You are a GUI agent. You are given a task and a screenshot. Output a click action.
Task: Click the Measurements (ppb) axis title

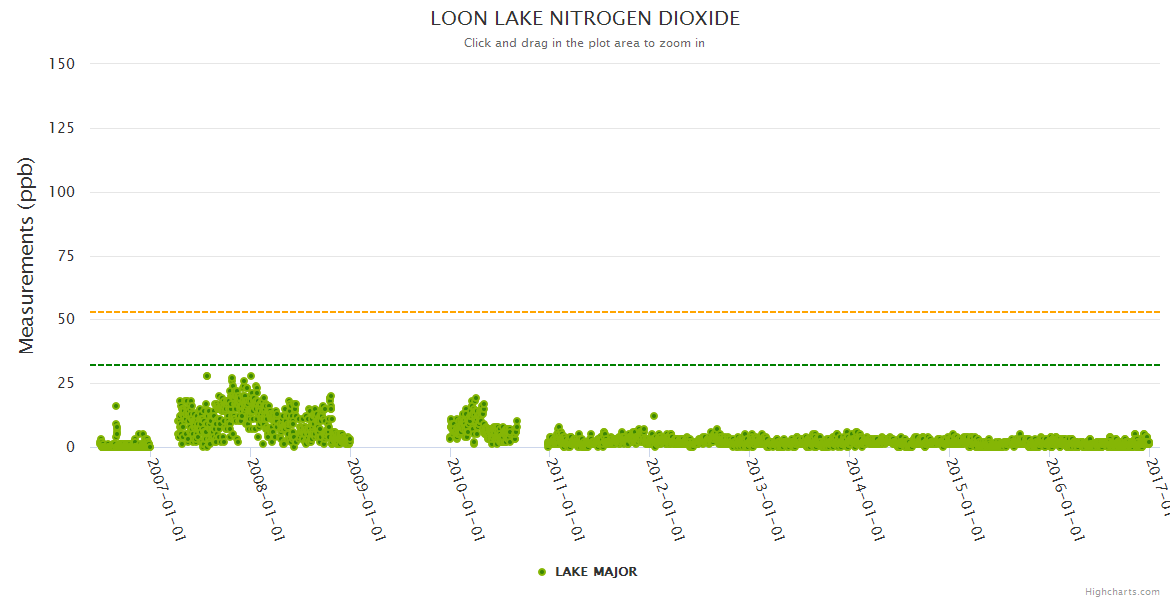coord(27,255)
